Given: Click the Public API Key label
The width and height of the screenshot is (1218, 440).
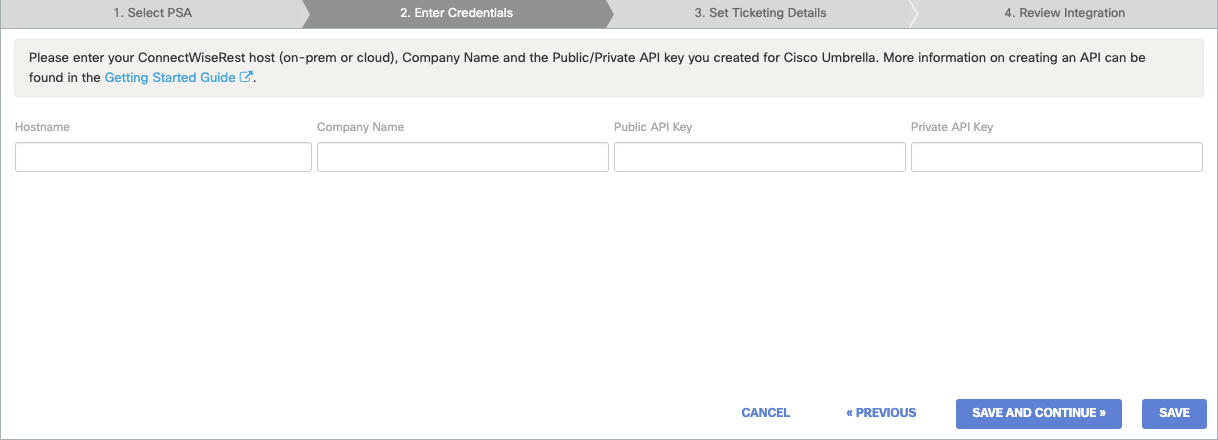Looking at the screenshot, I should (653, 127).
